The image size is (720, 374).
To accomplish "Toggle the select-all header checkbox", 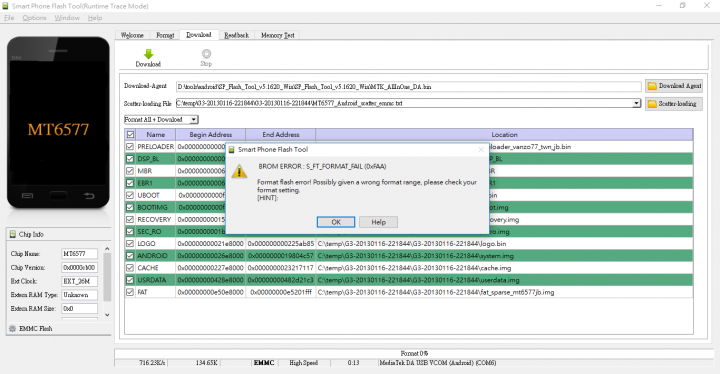I will (x=130, y=135).
